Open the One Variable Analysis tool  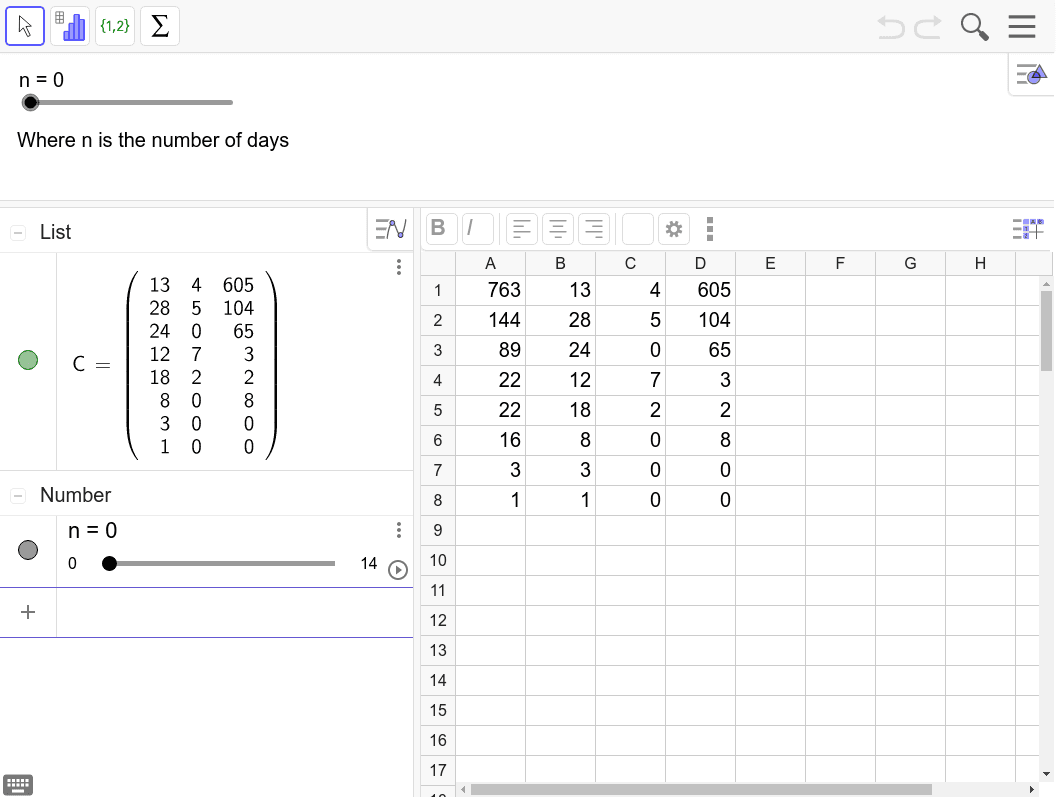70,26
